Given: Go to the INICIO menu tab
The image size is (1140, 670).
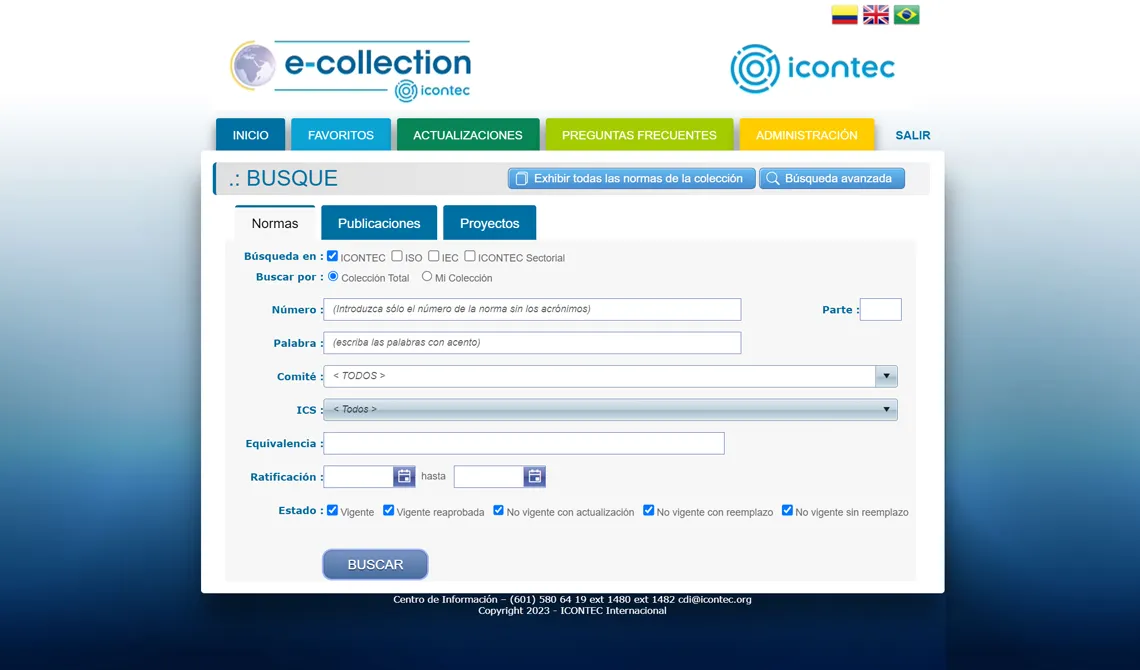Looking at the screenshot, I should (x=250, y=135).
